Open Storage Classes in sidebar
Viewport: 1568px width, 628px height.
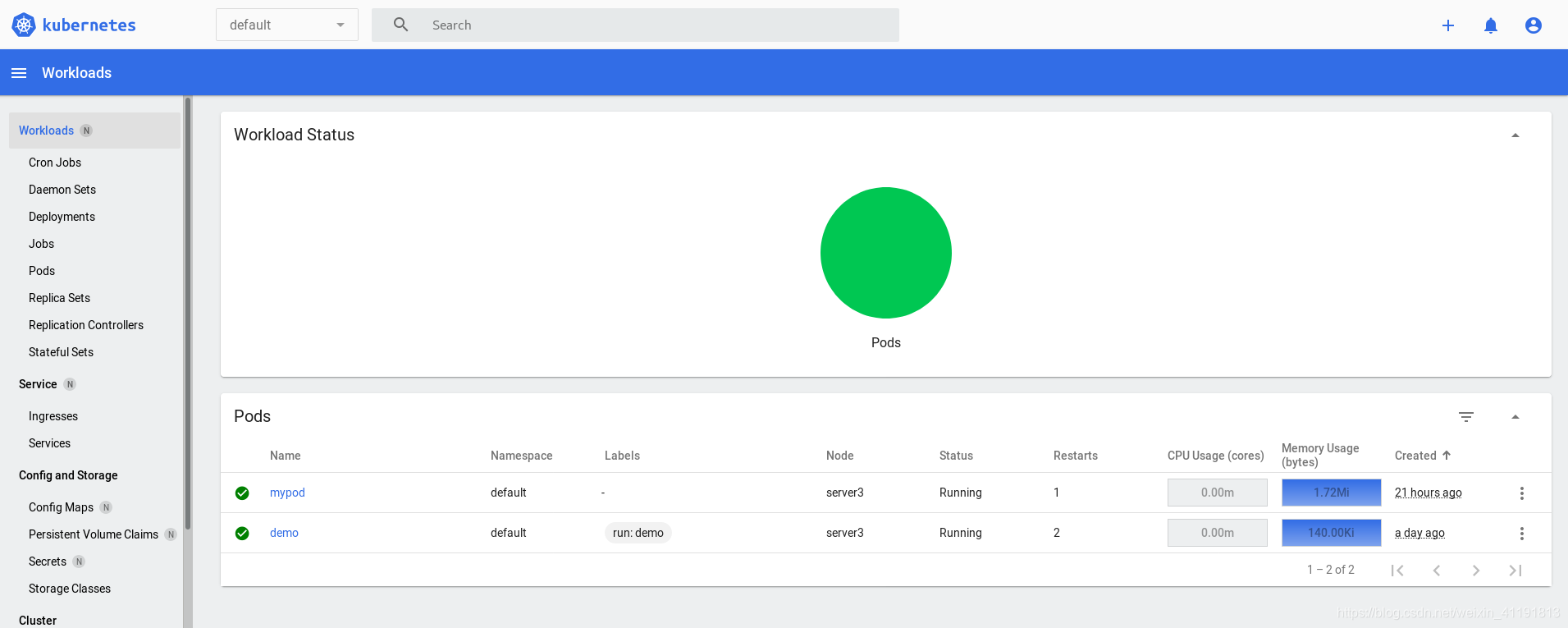tap(70, 589)
